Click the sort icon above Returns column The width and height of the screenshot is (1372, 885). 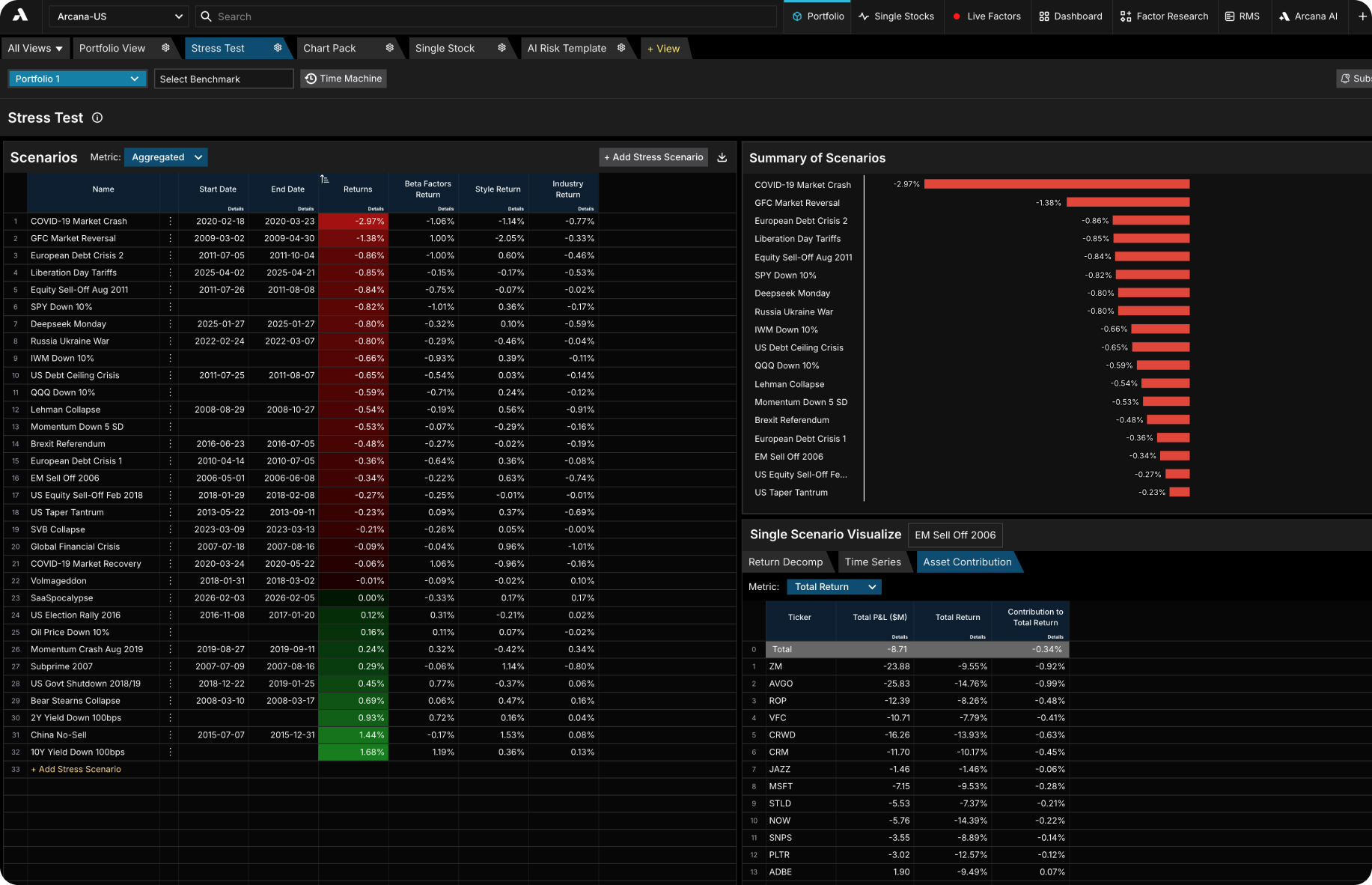pyautogui.click(x=324, y=179)
